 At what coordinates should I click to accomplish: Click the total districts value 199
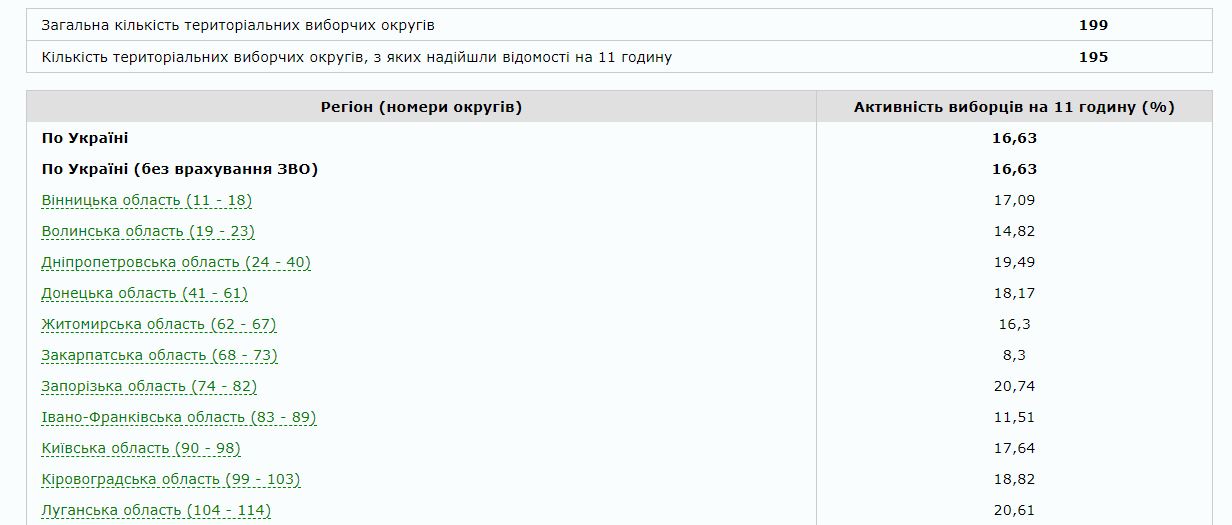1093,25
